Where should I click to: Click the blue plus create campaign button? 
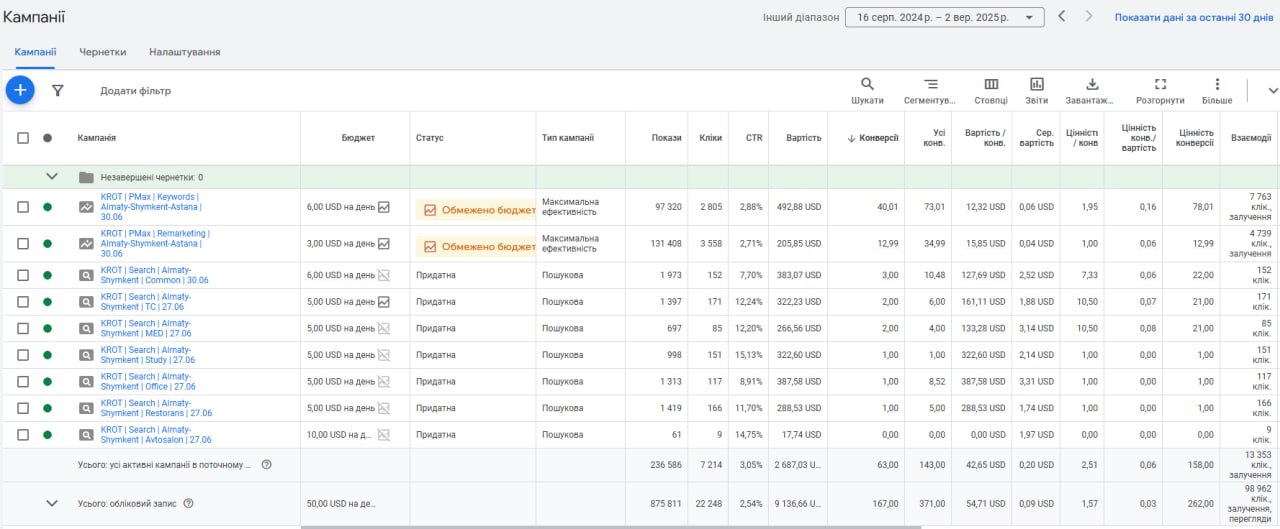[x=20, y=90]
